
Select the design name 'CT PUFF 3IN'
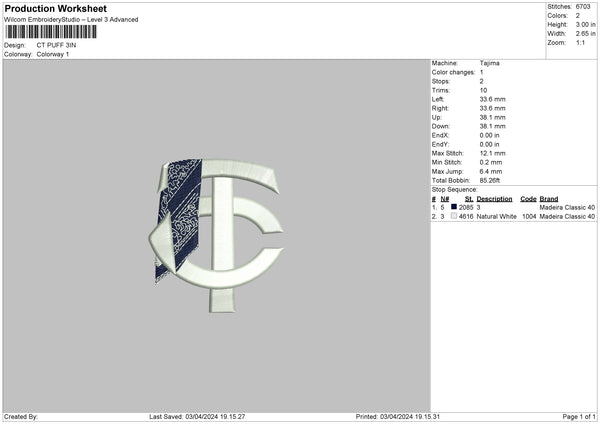56,45
